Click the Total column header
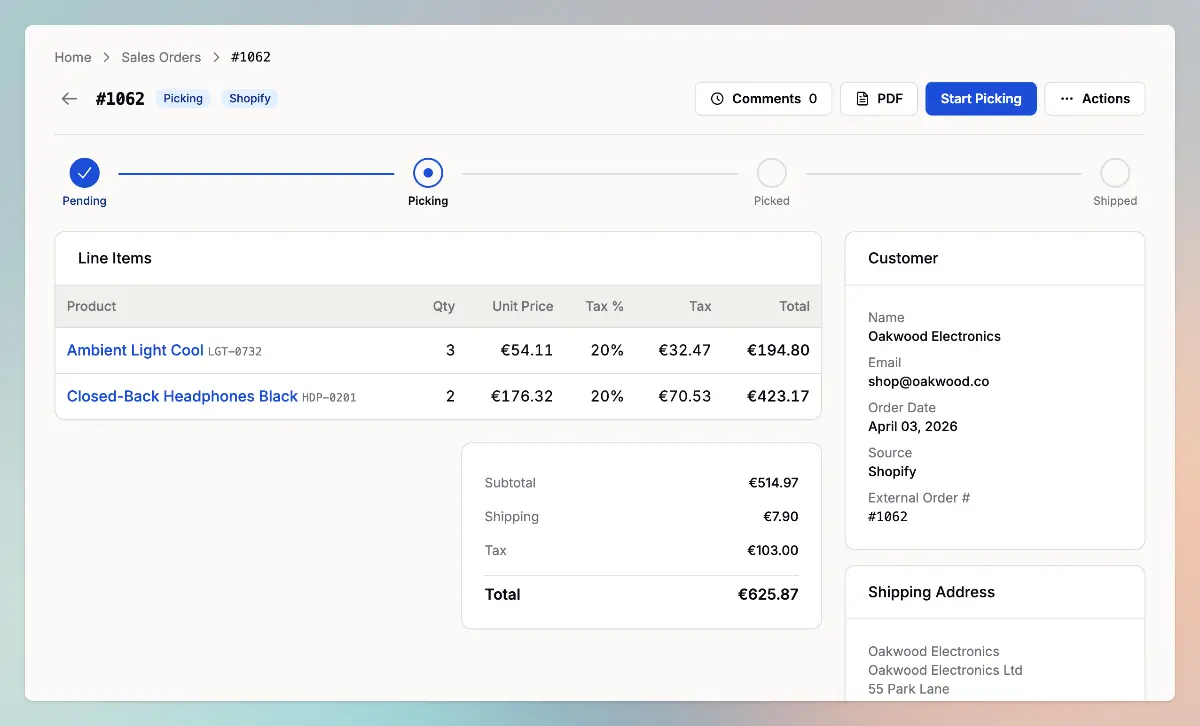Image resolution: width=1200 pixels, height=726 pixels. coord(794,306)
